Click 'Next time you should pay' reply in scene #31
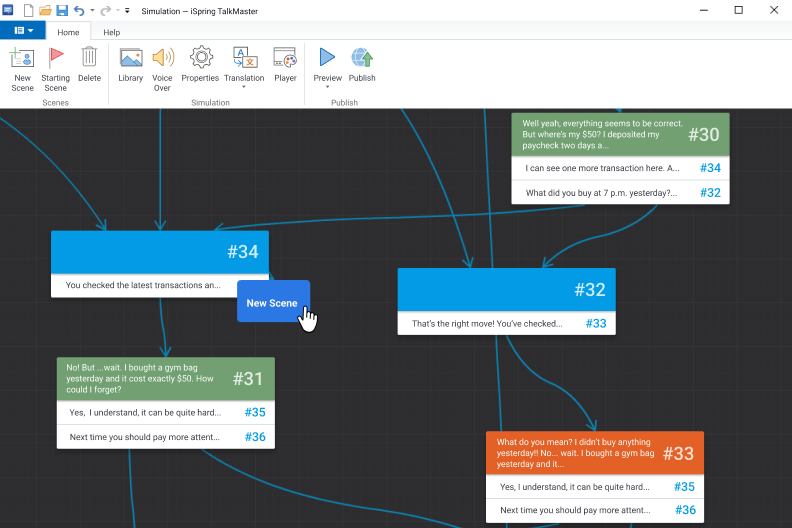This screenshot has height=528, width=792. pos(166,437)
